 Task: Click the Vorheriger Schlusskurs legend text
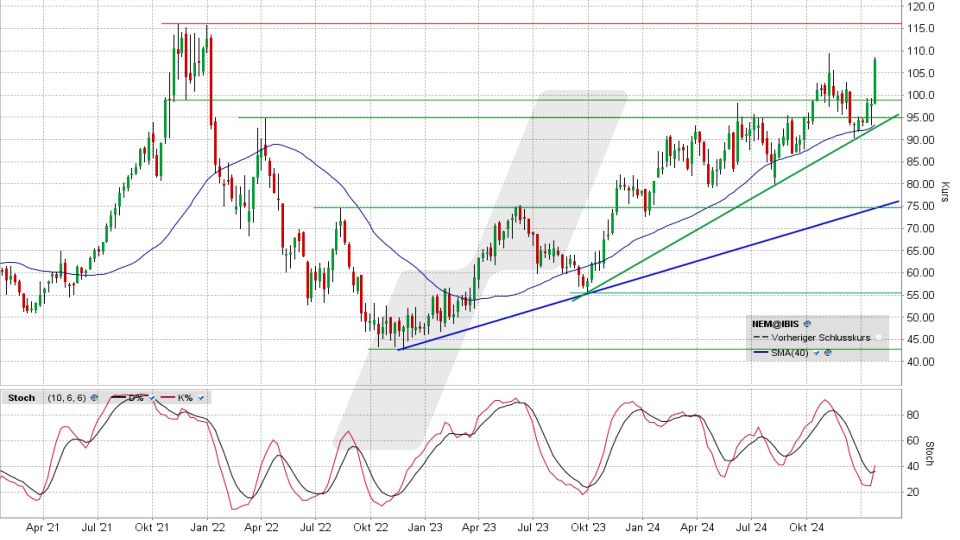(x=820, y=337)
